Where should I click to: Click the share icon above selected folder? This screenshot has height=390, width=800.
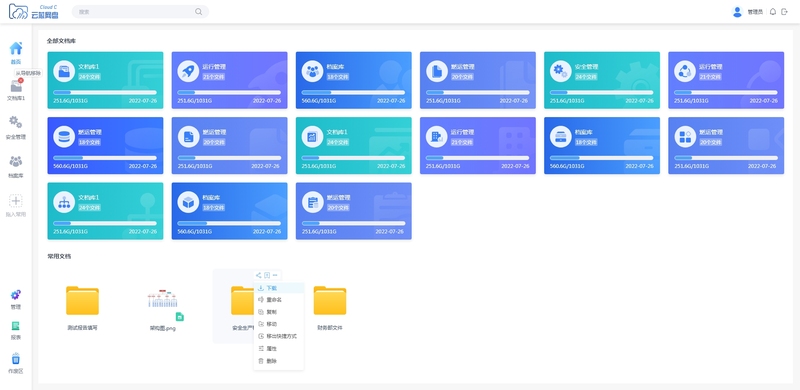259,275
